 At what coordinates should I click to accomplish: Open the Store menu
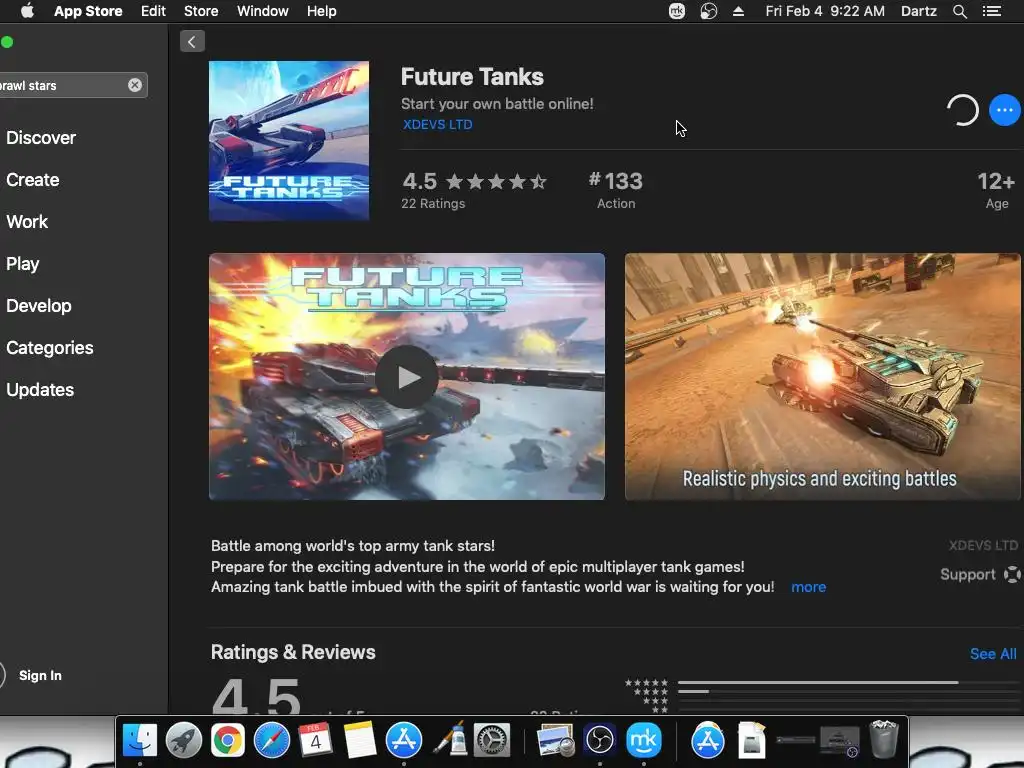click(201, 11)
